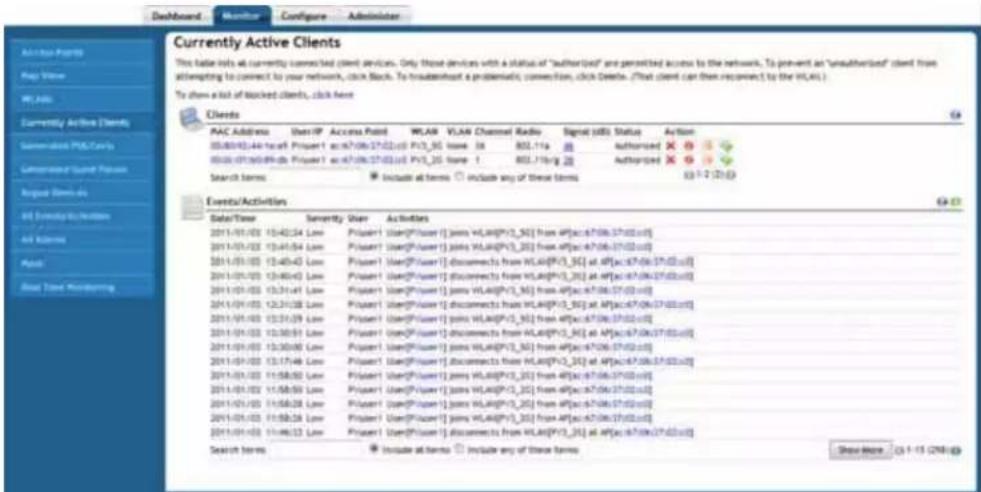Open Generated PSK/Certs in sidebar

click(x=82, y=146)
